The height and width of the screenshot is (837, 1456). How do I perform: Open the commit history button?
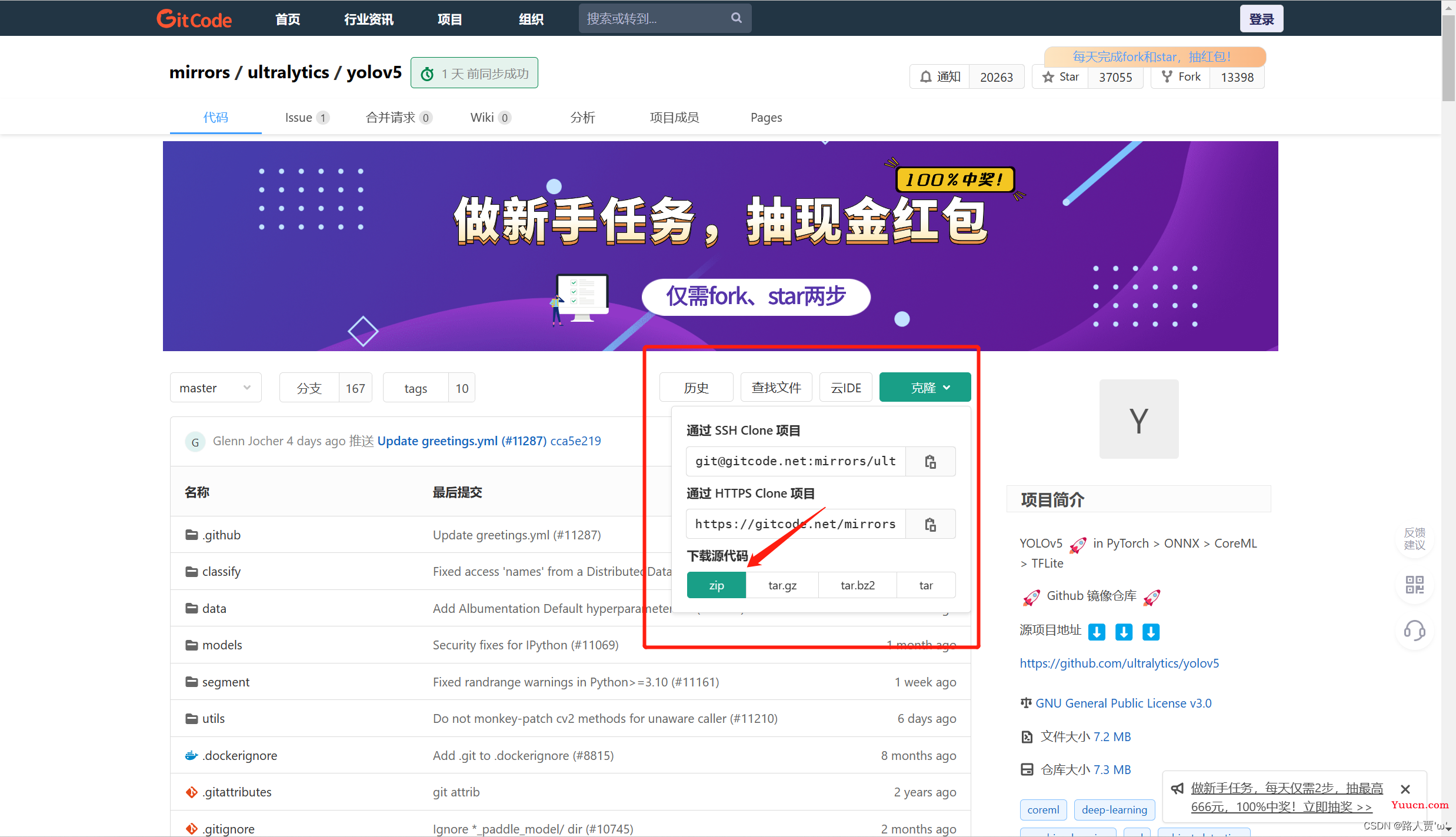pos(696,388)
